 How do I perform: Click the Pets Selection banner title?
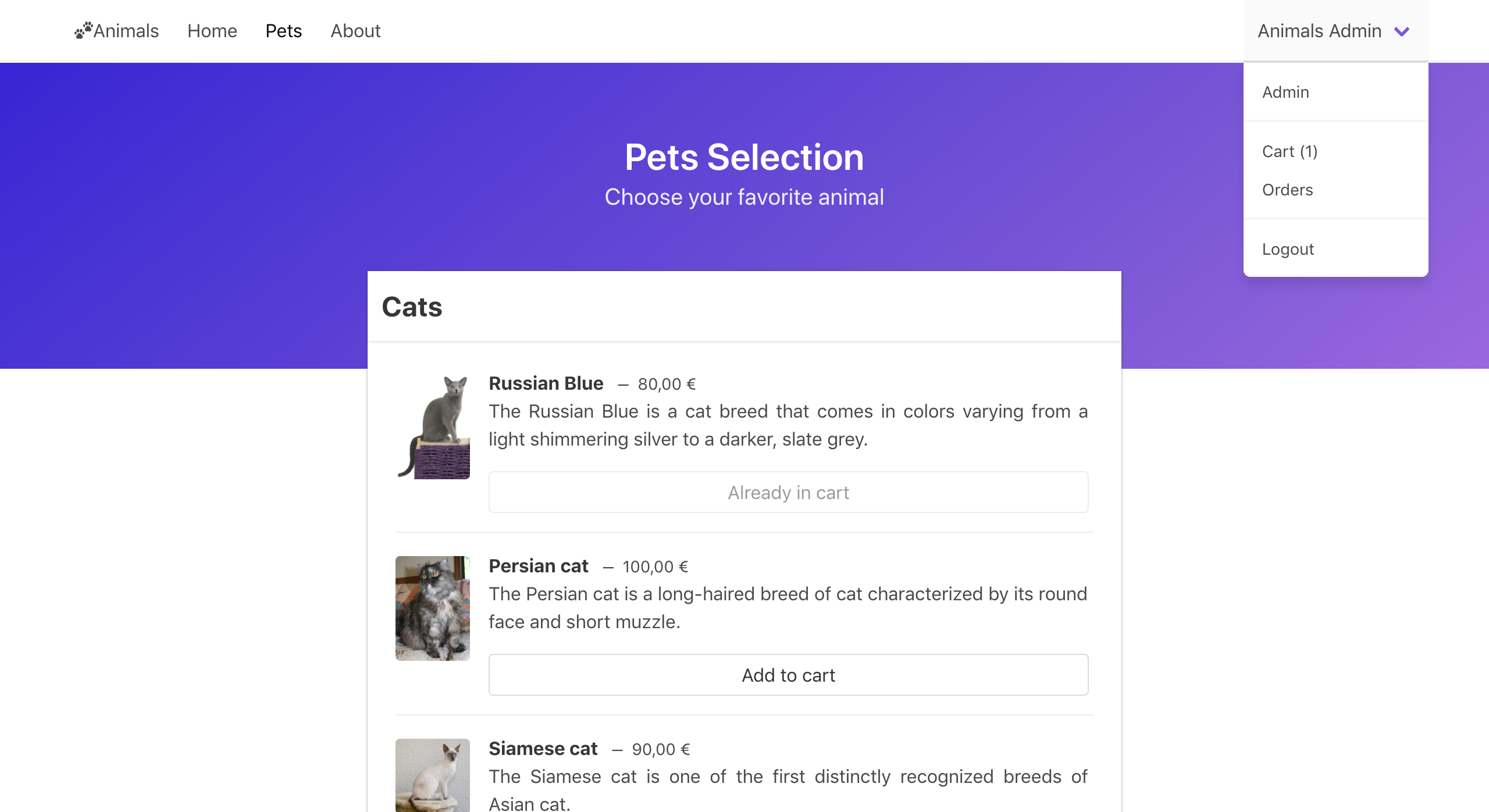tap(744, 156)
